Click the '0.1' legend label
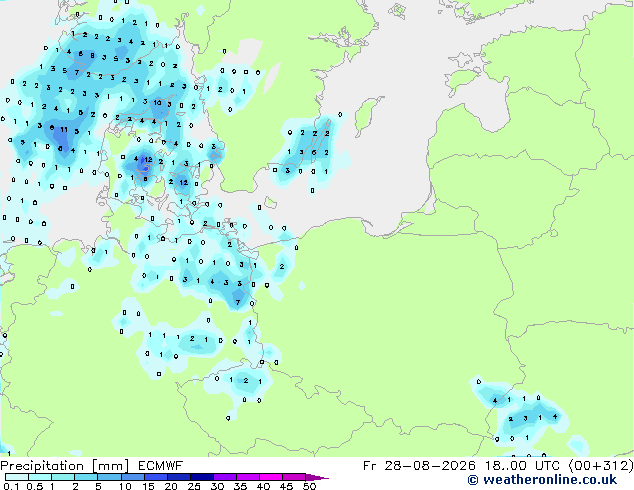This screenshot has width=634, height=490. [11, 486]
